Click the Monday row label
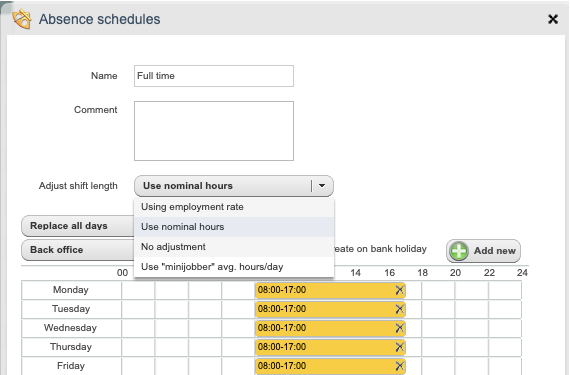Image resolution: width=570 pixels, height=375 pixels. (71, 290)
